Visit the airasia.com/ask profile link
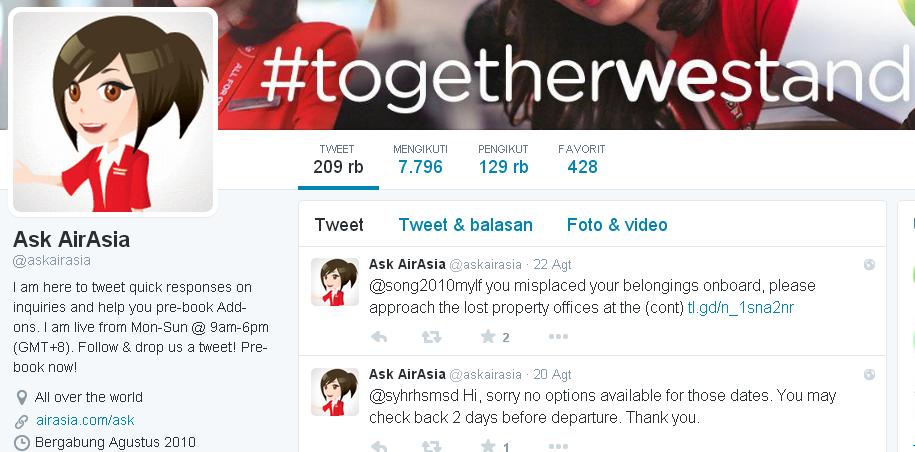Viewport: 915px width, 452px height. [85, 420]
